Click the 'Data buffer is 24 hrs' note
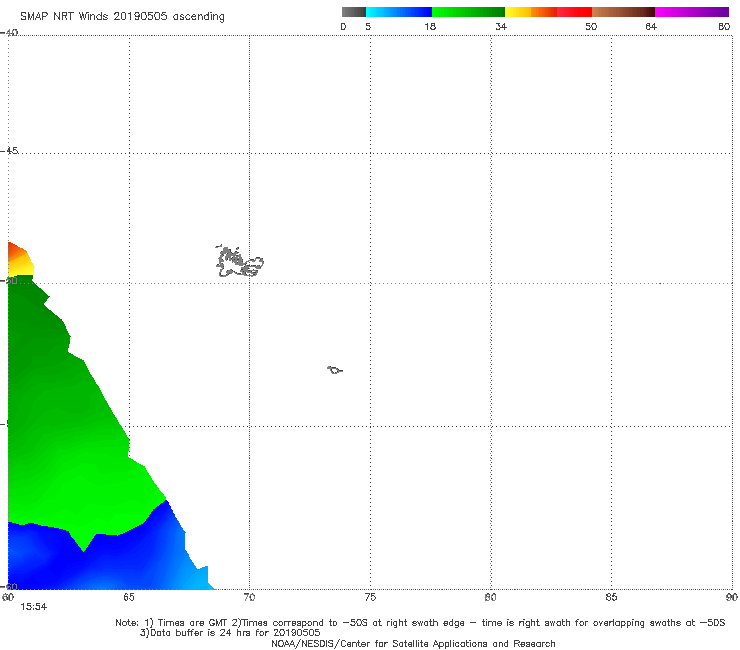The width and height of the screenshot is (740, 650). [230, 633]
